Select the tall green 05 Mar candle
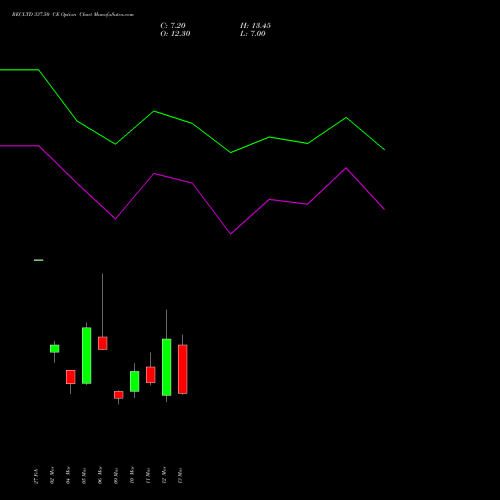Viewport: 500px width, 500px height. [x=87, y=356]
